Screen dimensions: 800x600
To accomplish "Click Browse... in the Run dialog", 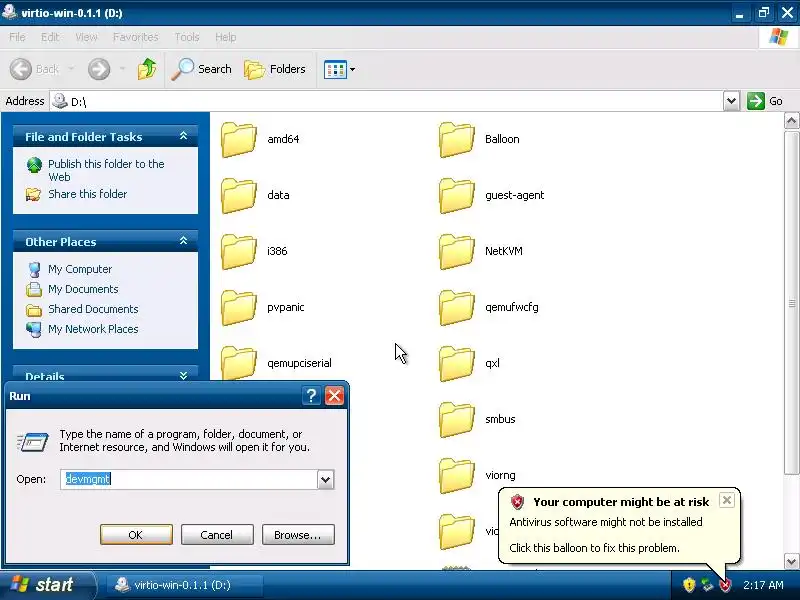I will click(x=298, y=535).
